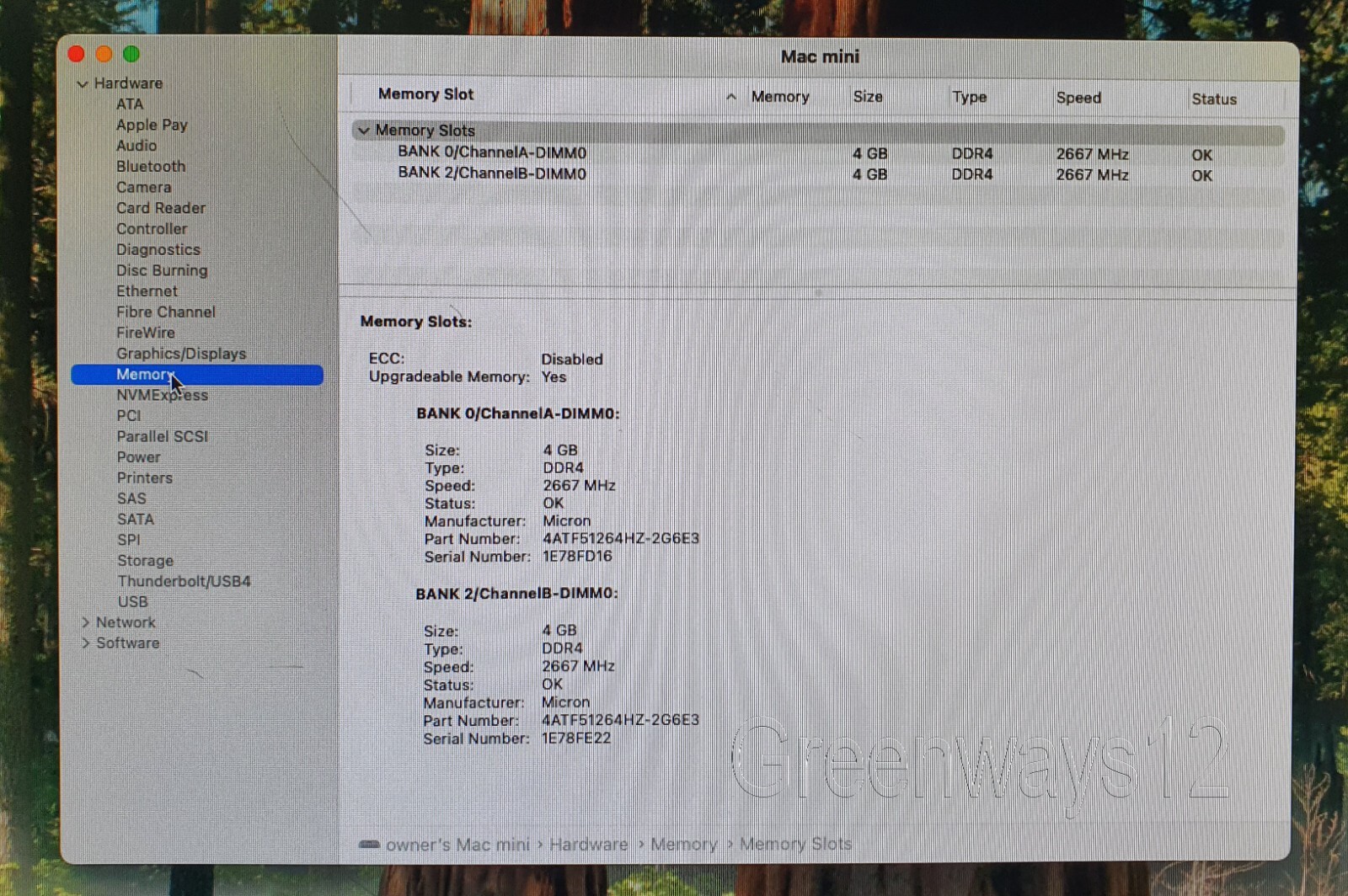The image size is (1348, 896).
Task: Sort by the Size column header
Action: [868, 97]
